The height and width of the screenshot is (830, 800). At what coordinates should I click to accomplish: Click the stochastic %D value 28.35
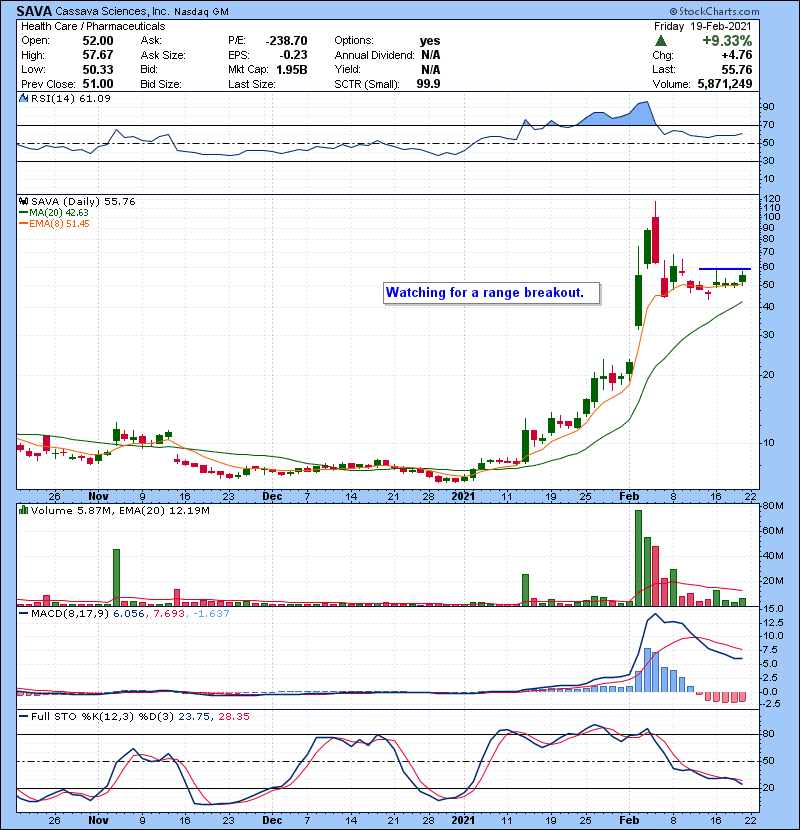coord(233,717)
